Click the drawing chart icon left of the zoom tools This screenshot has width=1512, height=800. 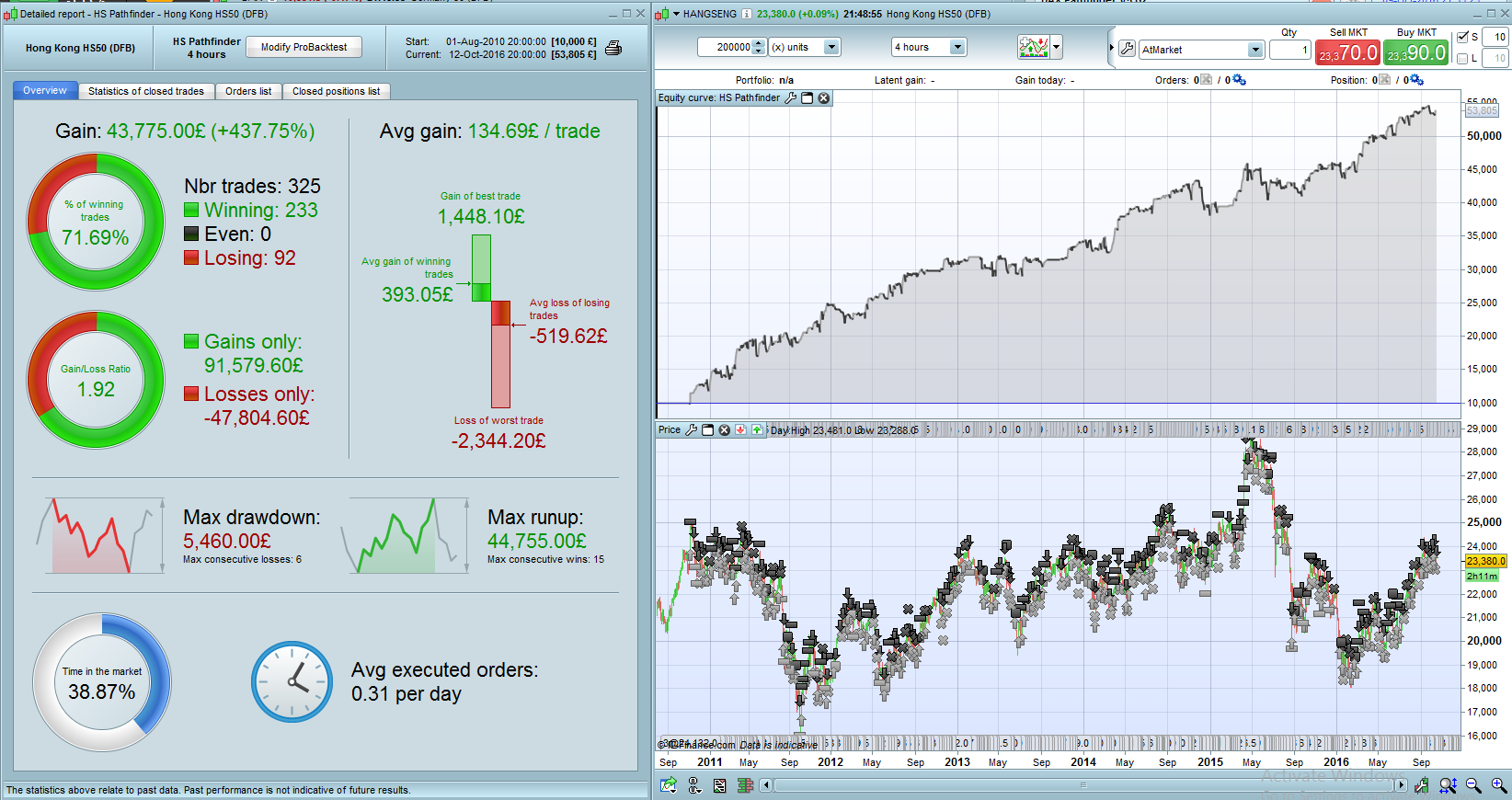(x=1422, y=785)
